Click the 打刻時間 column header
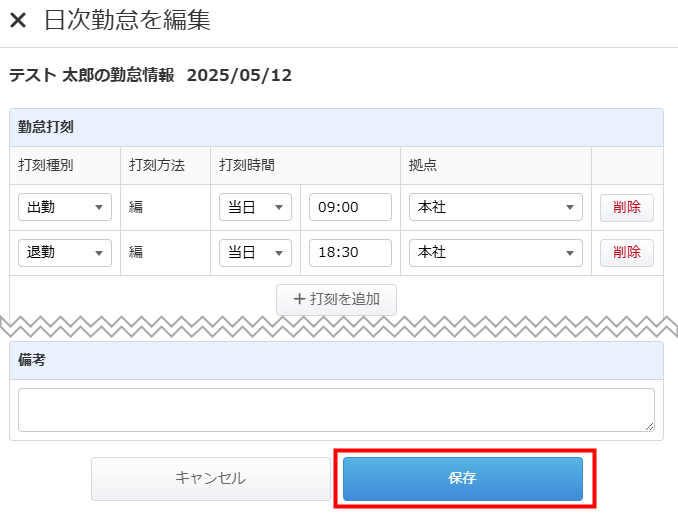 tap(247, 165)
